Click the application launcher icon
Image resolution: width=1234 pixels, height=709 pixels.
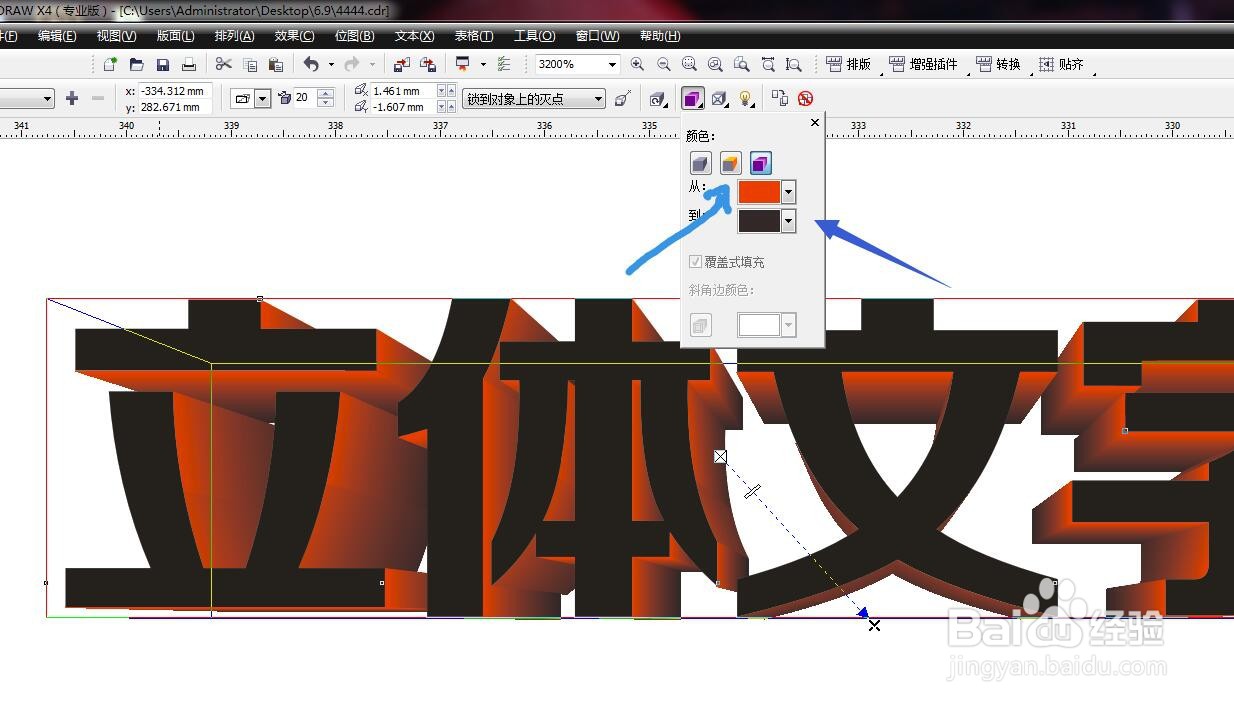(x=463, y=64)
